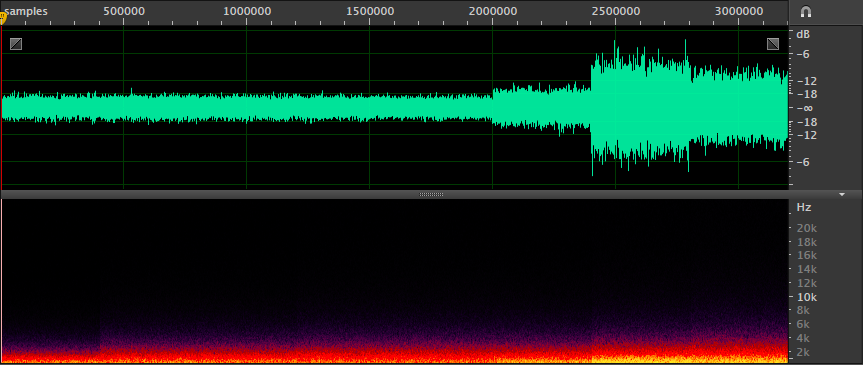863x365 pixels.
Task: Click the 3000000 mark on the timeline ruler
Action: [x=739, y=11]
